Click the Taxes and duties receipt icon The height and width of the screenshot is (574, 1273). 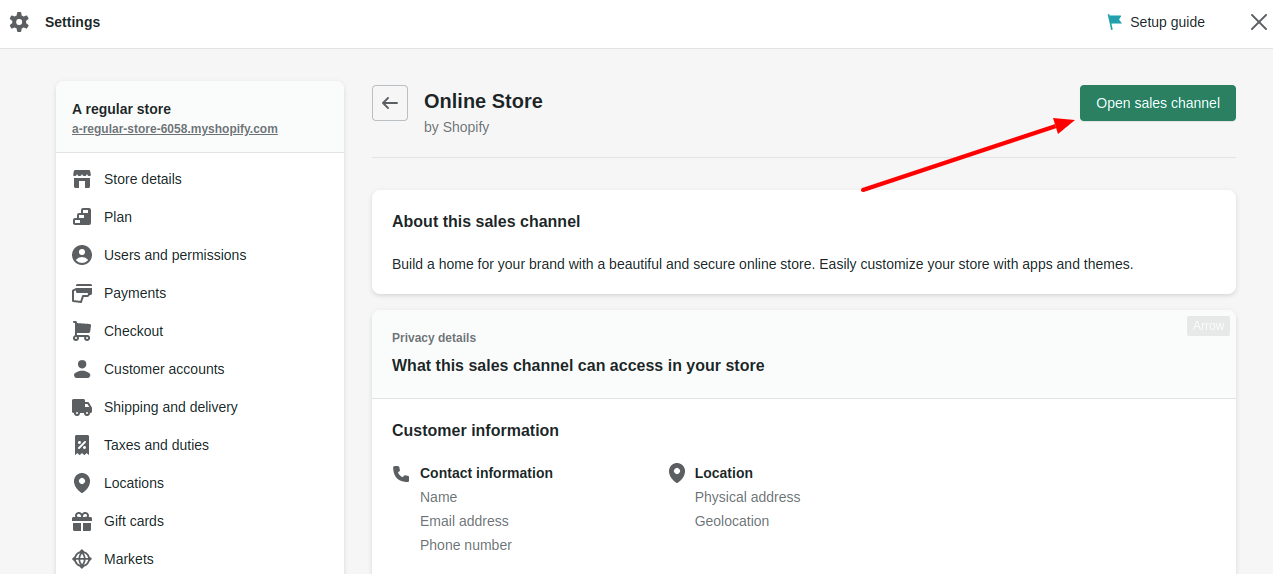pyautogui.click(x=82, y=445)
